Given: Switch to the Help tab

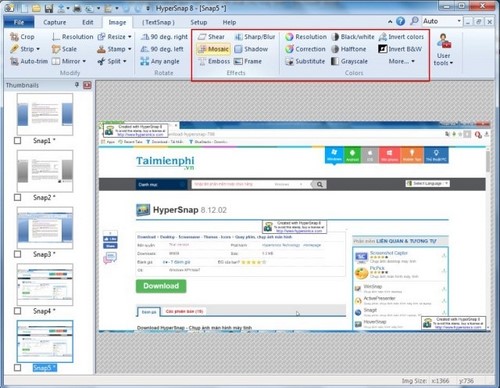Looking at the screenshot, I should click(229, 22).
